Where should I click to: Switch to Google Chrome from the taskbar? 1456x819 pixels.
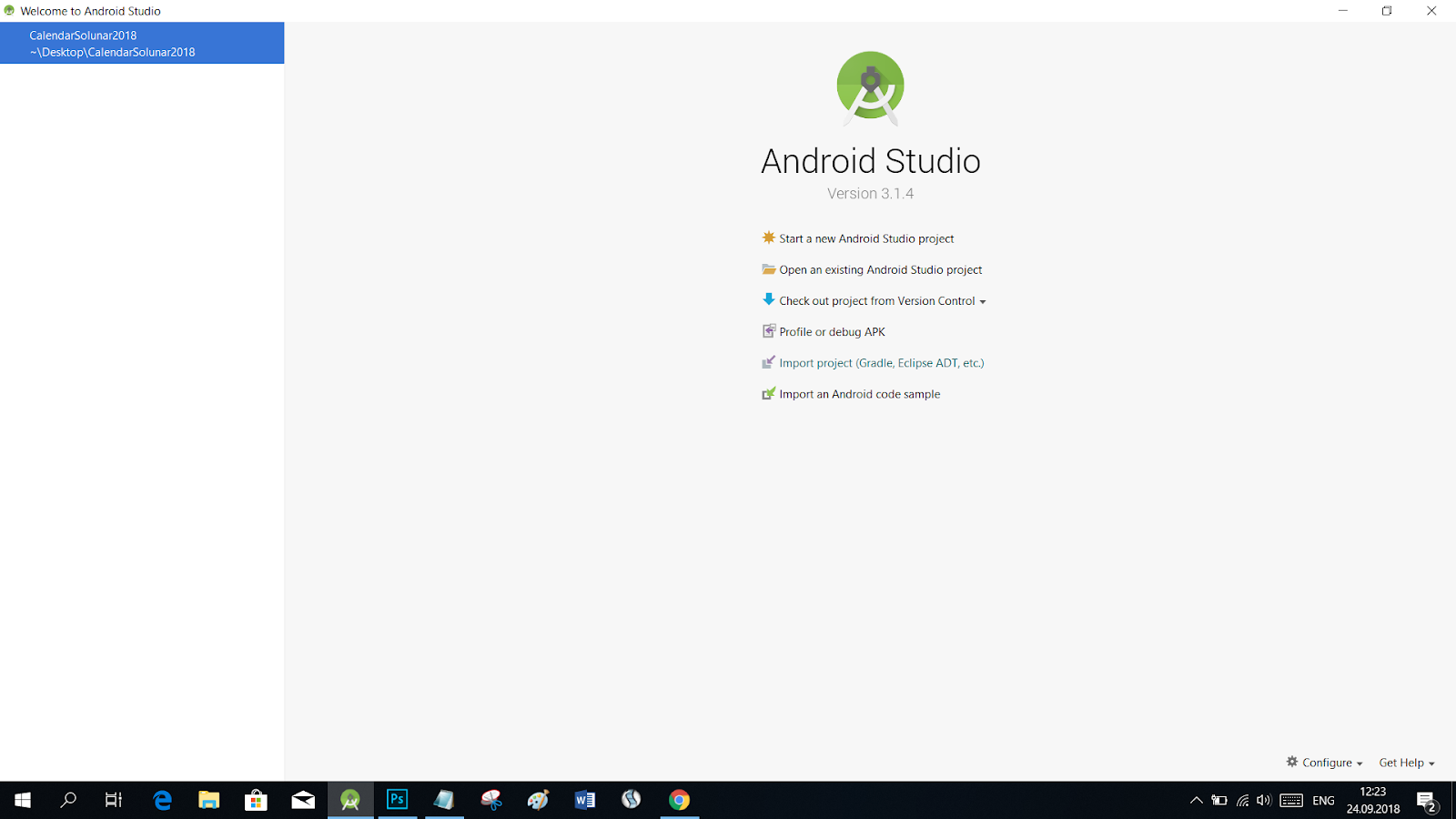point(679,800)
